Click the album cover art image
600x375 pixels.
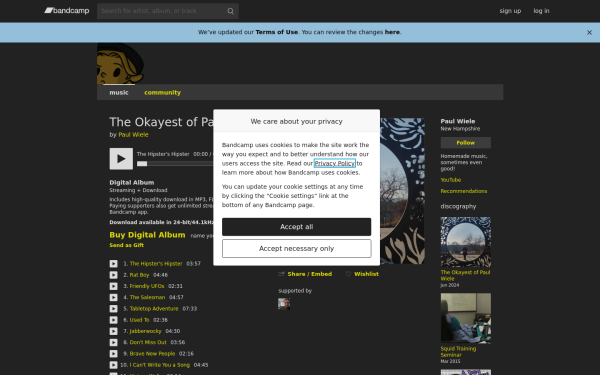(x=402, y=191)
